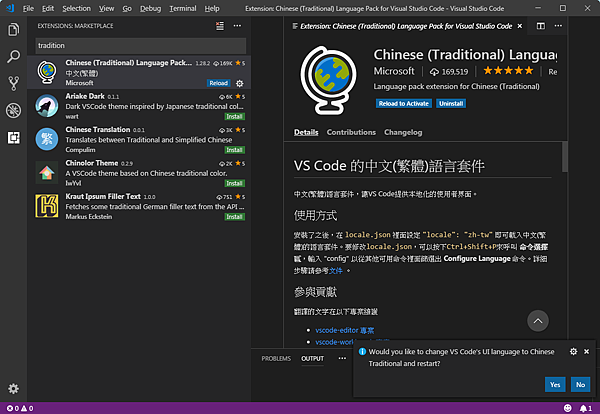The image size is (600, 414).
Task: Open vscode-editor project link
Action: pyautogui.click(x=345, y=330)
